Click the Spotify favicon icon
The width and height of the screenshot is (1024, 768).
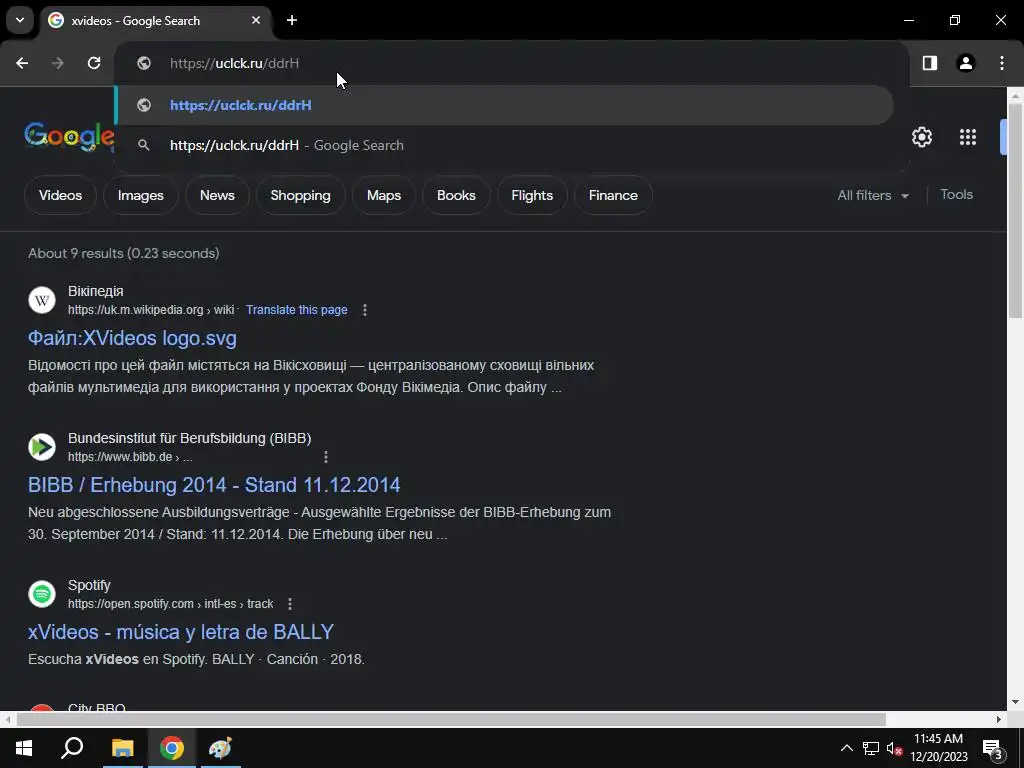pyautogui.click(x=42, y=594)
